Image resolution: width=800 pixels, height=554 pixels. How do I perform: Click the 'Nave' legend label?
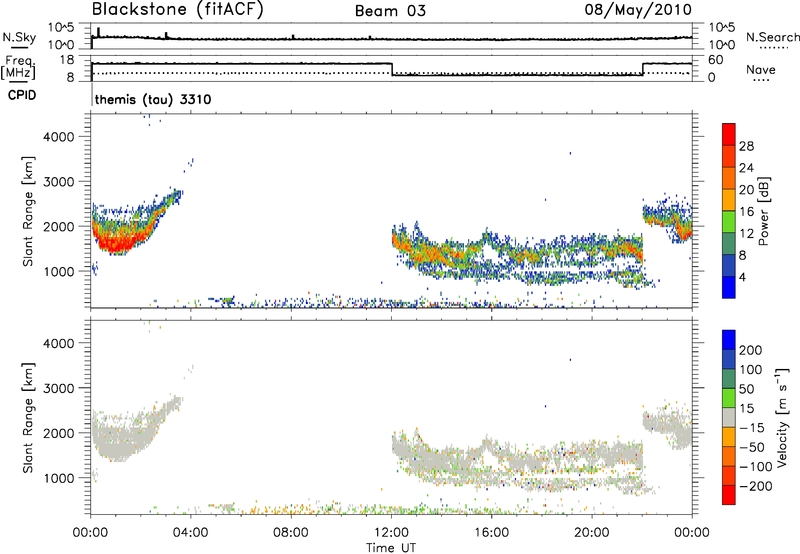(x=761, y=70)
